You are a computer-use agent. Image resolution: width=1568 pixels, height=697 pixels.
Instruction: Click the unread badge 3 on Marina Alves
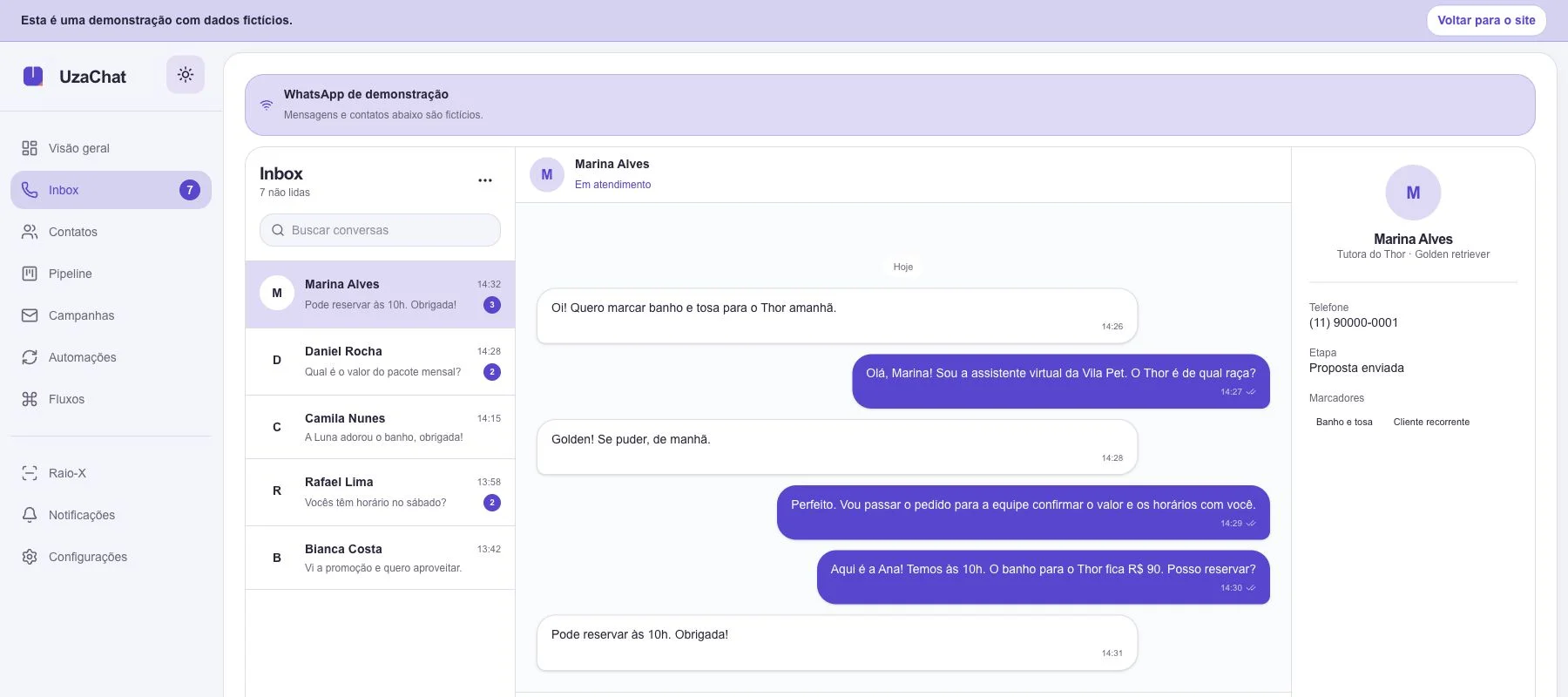click(492, 305)
